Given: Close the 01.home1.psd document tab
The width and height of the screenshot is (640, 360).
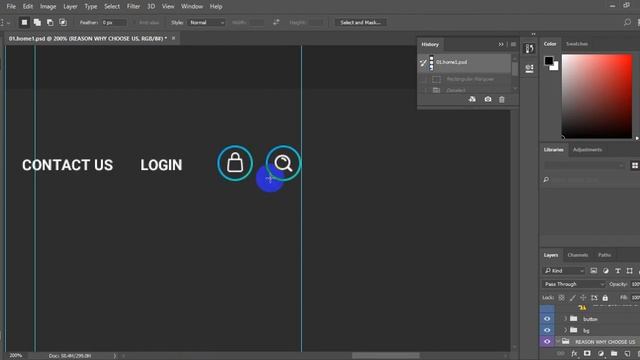Looking at the screenshot, I should (173, 38).
